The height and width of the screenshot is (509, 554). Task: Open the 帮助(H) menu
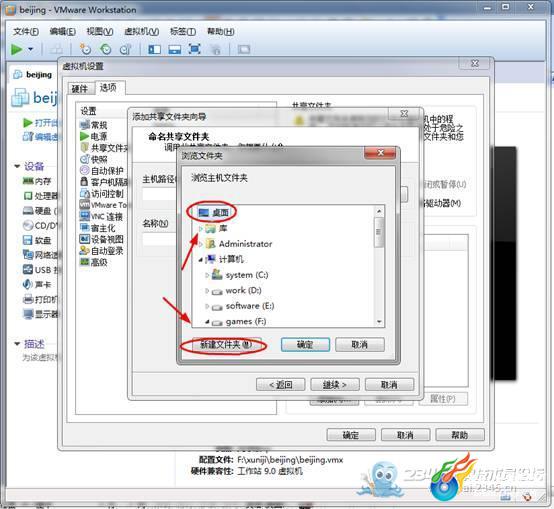[x=220, y=31]
